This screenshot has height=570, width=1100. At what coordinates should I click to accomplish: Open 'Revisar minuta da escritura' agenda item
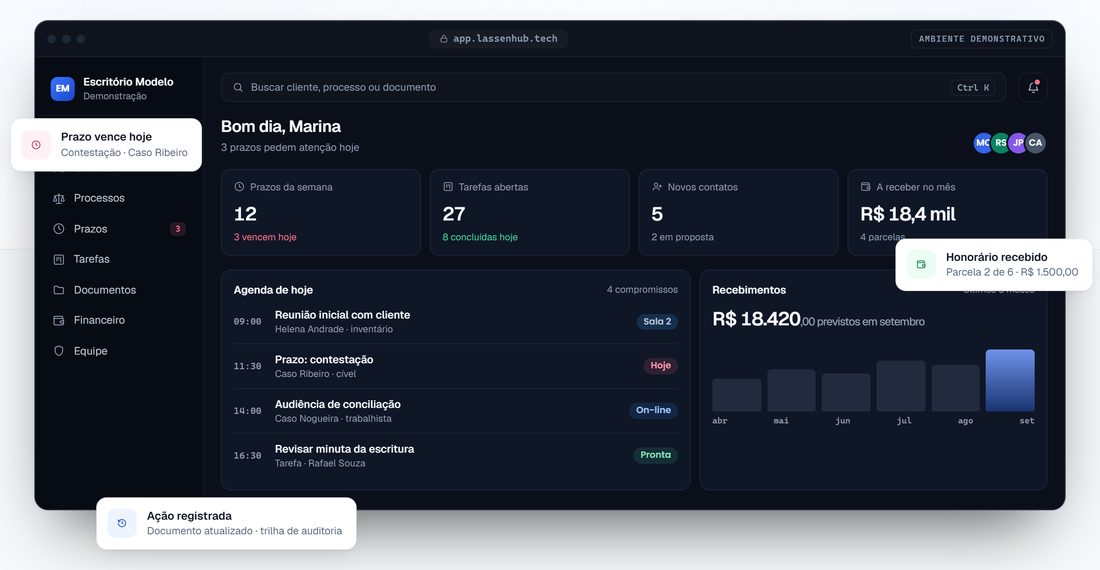(x=455, y=456)
